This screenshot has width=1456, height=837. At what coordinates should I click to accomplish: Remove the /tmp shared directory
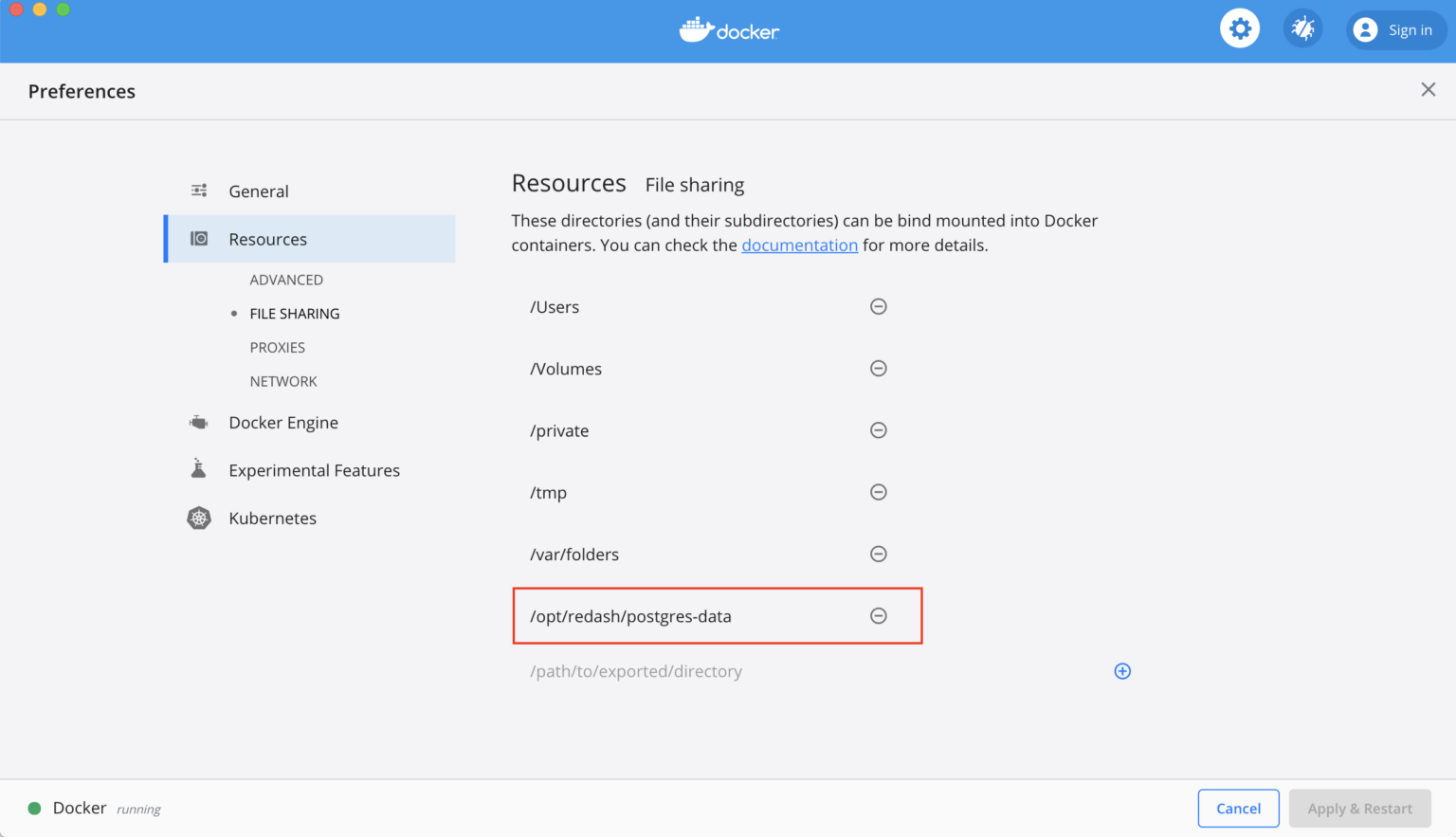(878, 492)
